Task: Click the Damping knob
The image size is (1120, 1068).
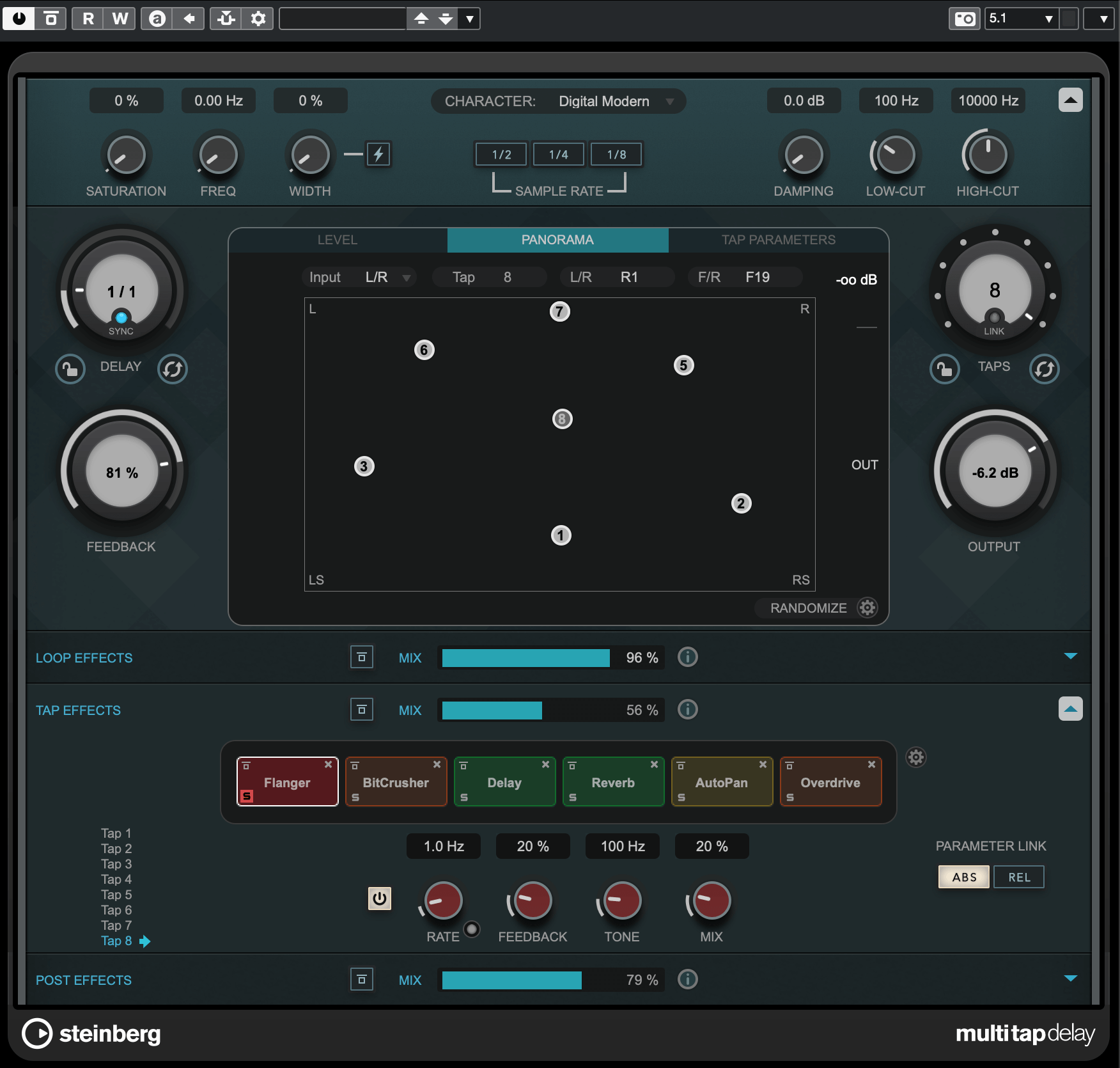Action: point(804,155)
